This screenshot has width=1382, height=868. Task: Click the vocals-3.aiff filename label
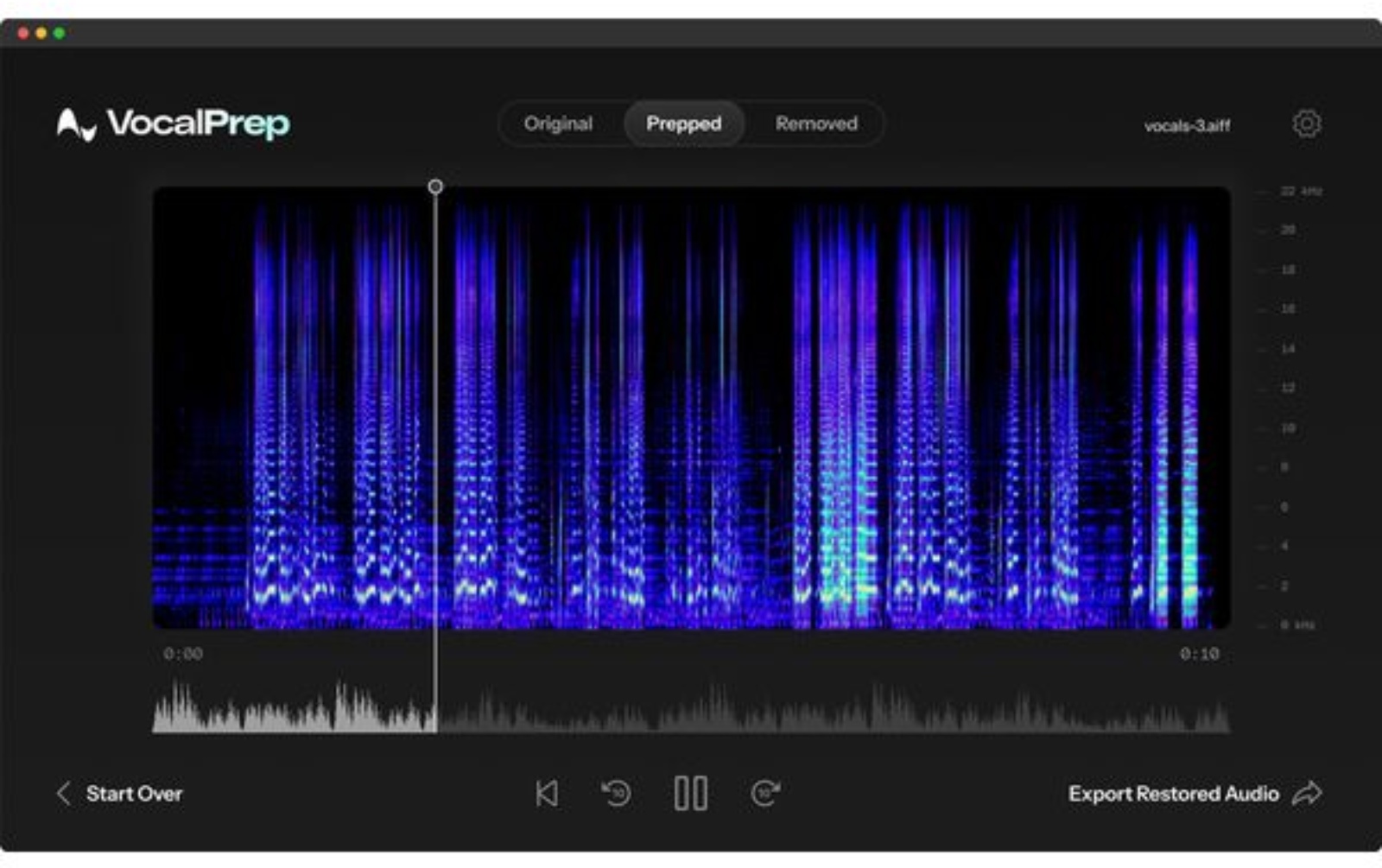pos(1187,124)
